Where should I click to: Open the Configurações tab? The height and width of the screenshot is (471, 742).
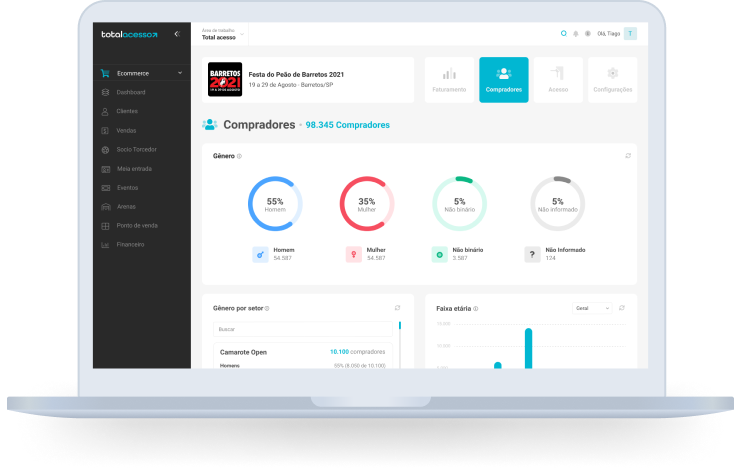pos(612,79)
